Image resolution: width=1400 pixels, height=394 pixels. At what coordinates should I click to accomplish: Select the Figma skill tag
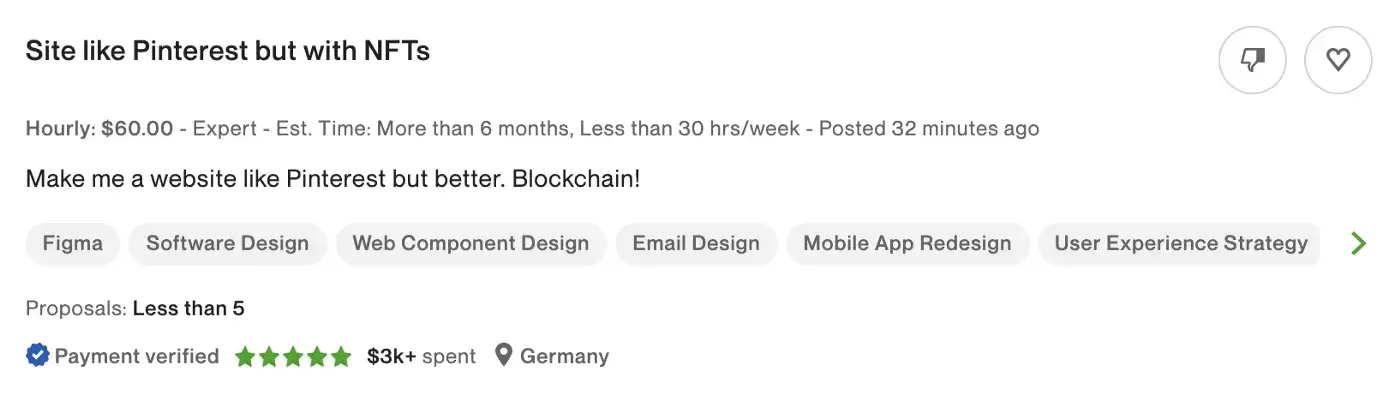pyautogui.click(x=72, y=244)
